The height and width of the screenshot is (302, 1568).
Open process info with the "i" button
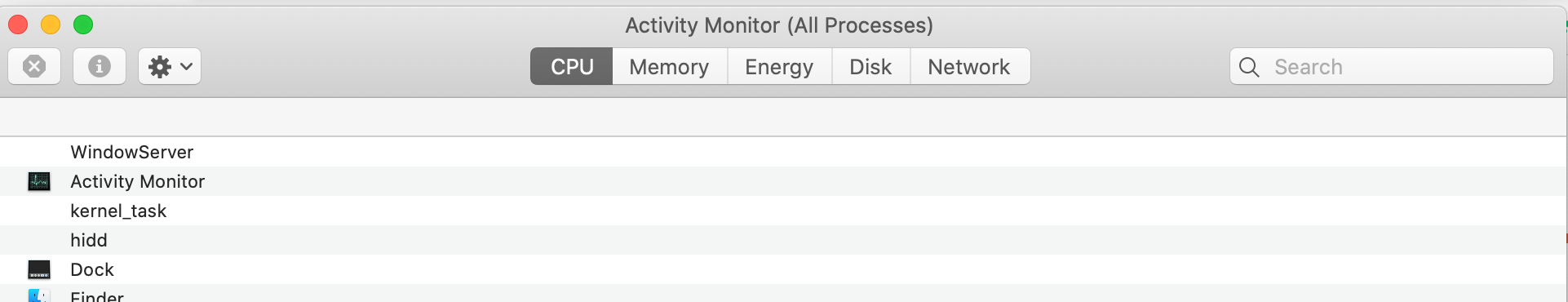tap(100, 66)
